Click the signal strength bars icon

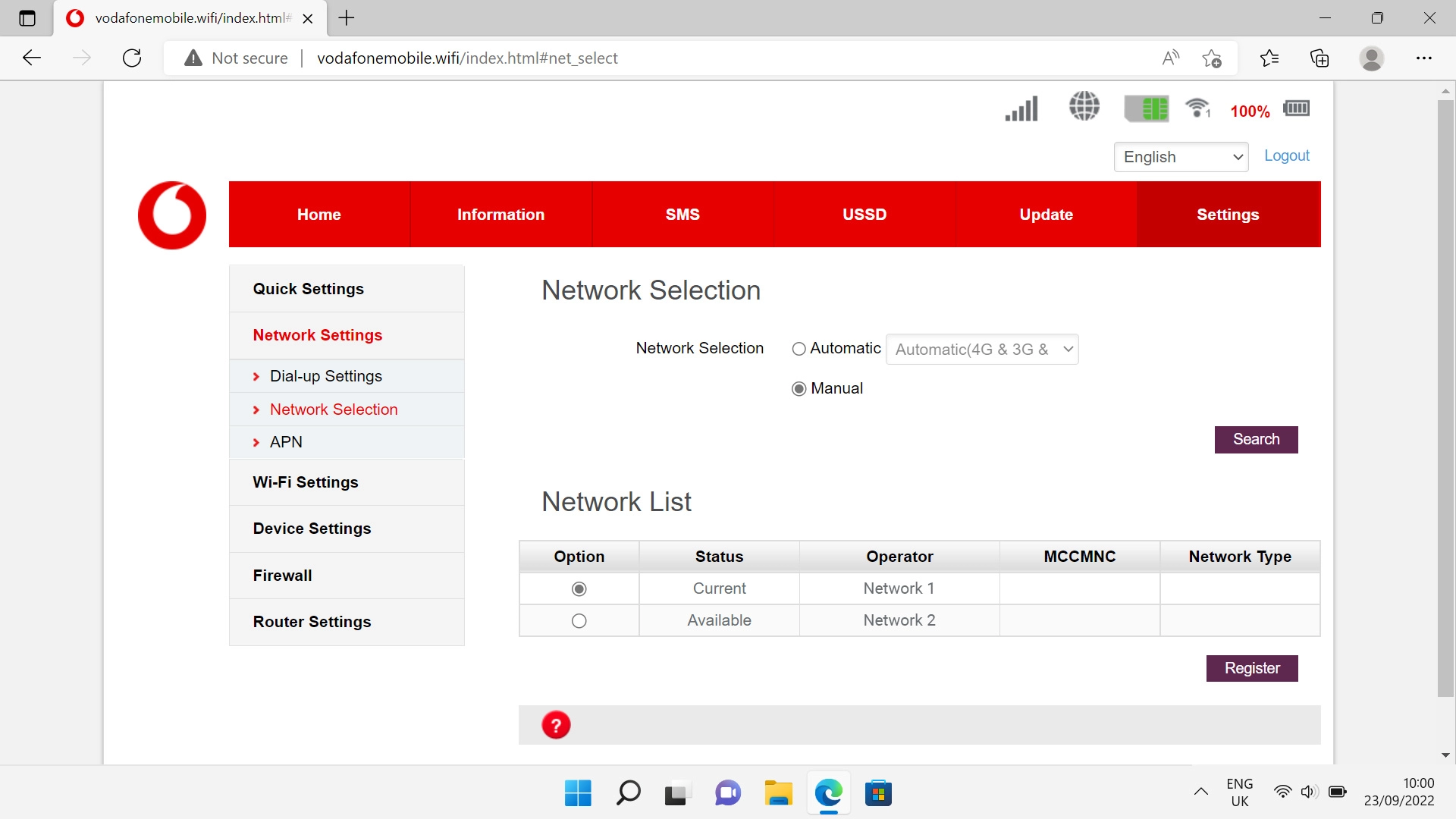[x=1021, y=108]
